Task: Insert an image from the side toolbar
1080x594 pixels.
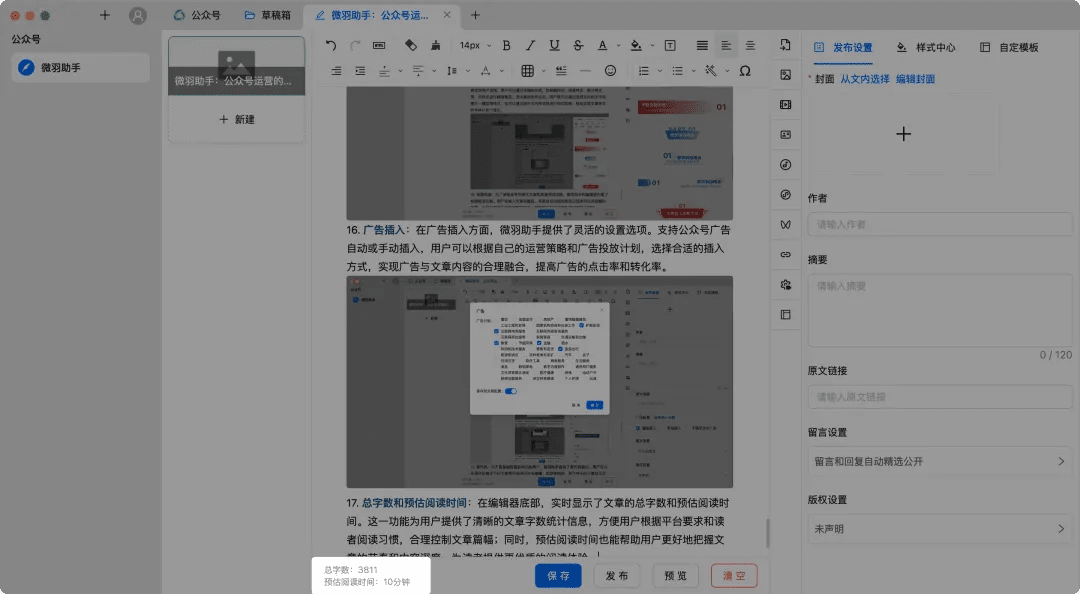Action: point(786,75)
